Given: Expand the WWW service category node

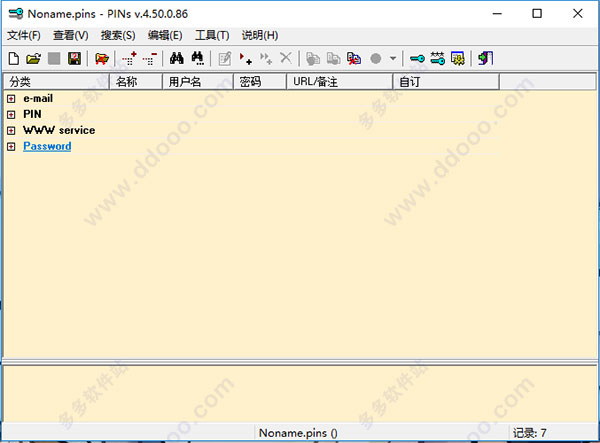Looking at the screenshot, I should (x=11, y=130).
